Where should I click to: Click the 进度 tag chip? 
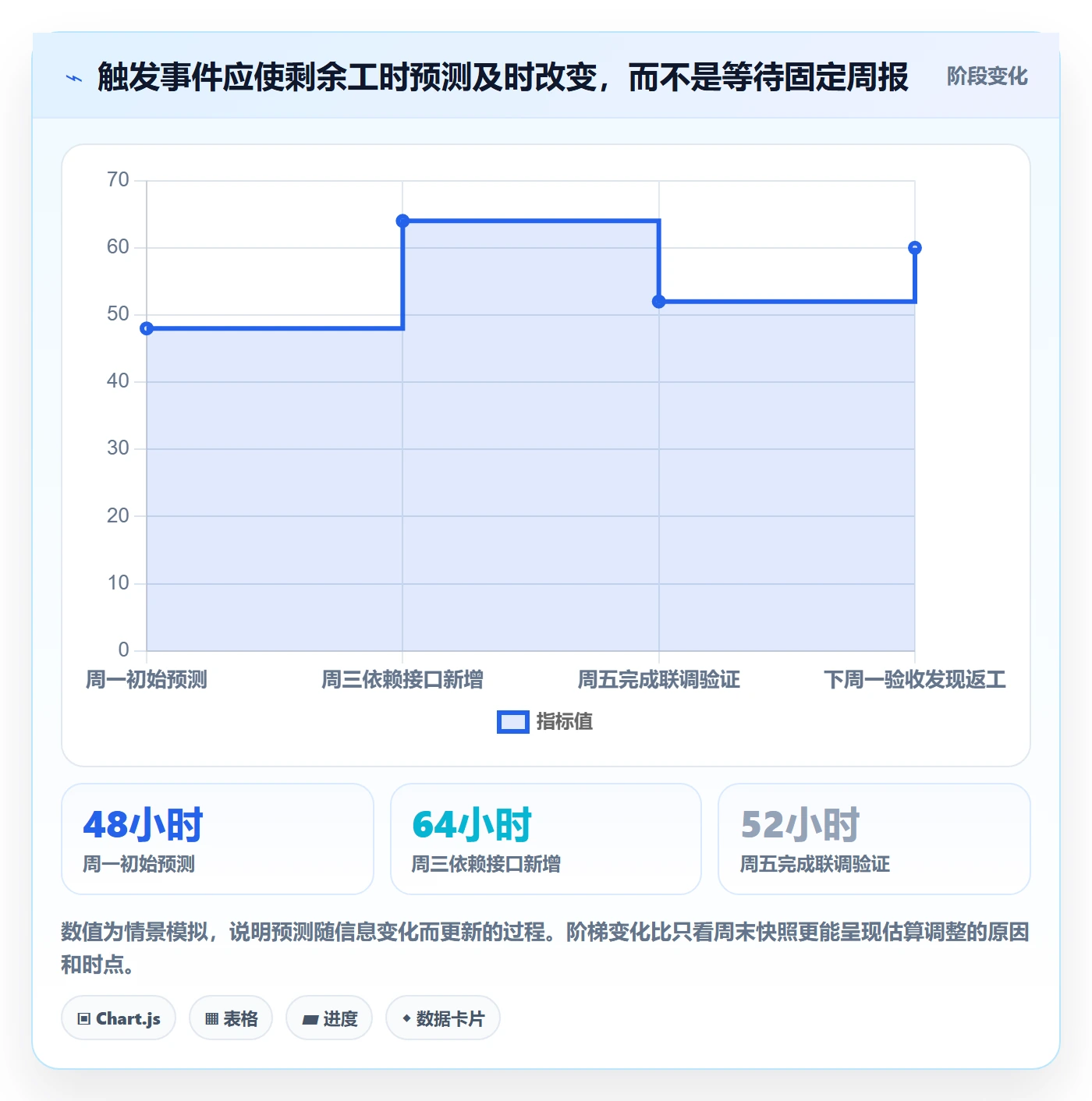click(x=329, y=1018)
